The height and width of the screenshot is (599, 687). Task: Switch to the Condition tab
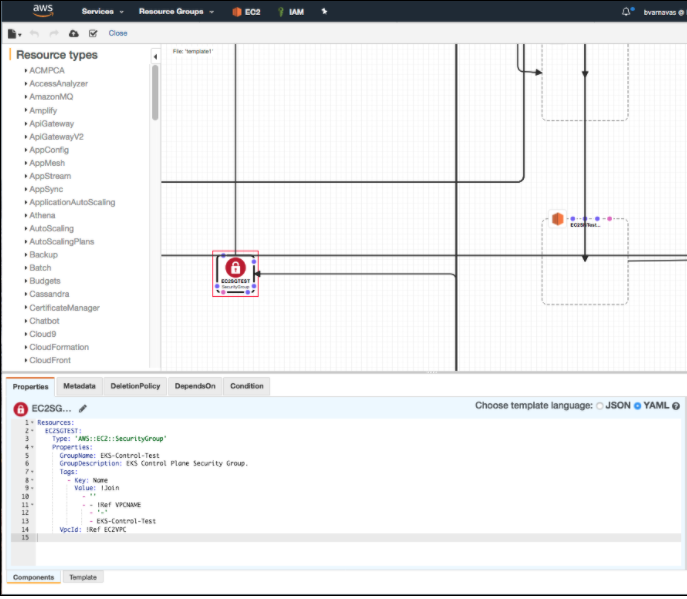tap(247, 386)
